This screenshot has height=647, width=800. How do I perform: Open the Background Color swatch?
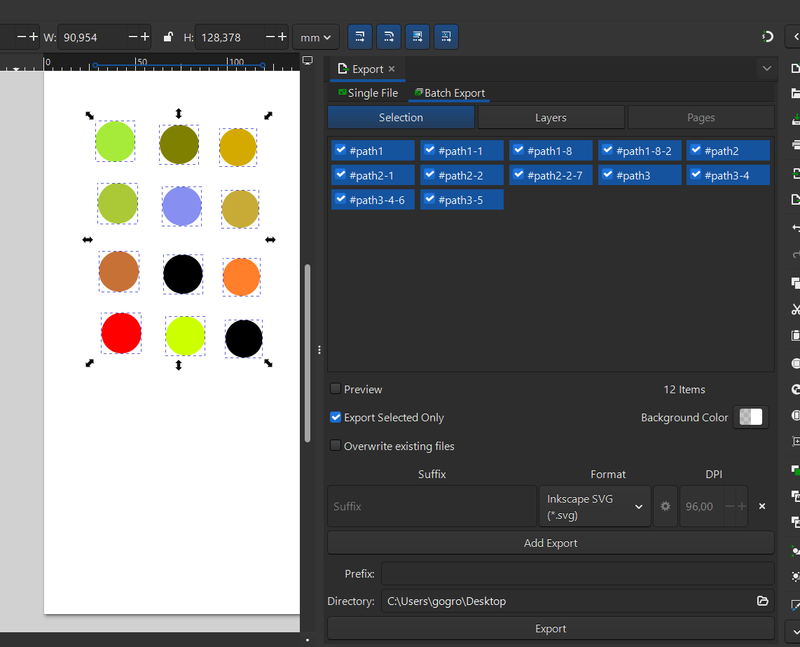[750, 417]
